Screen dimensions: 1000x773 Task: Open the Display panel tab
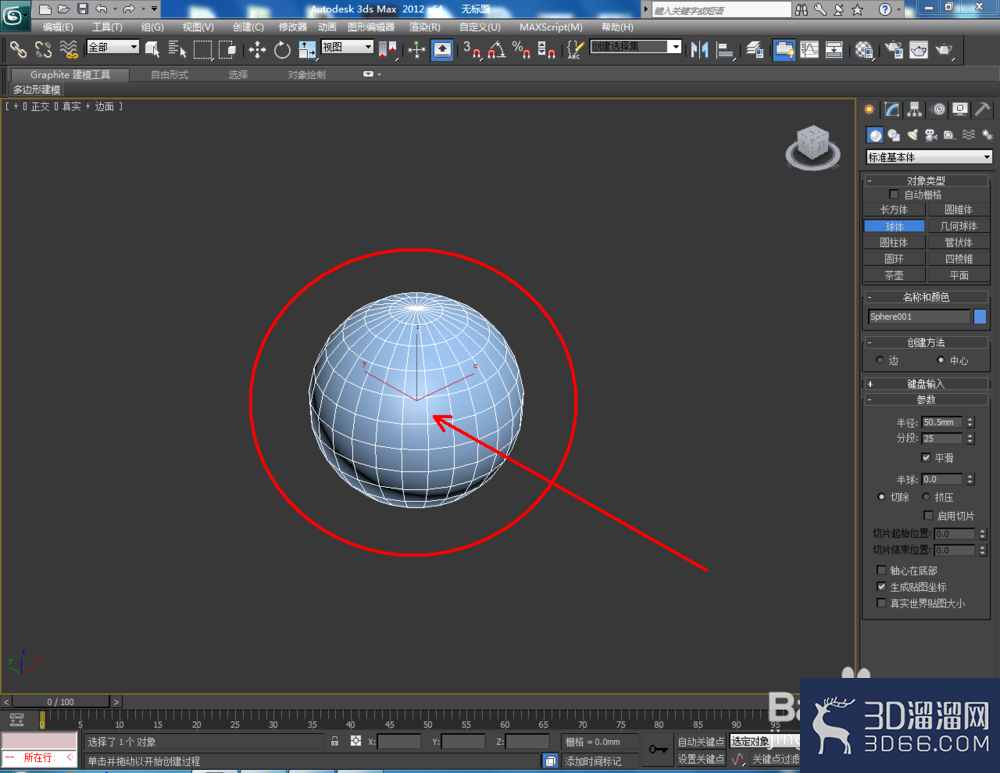click(960, 110)
